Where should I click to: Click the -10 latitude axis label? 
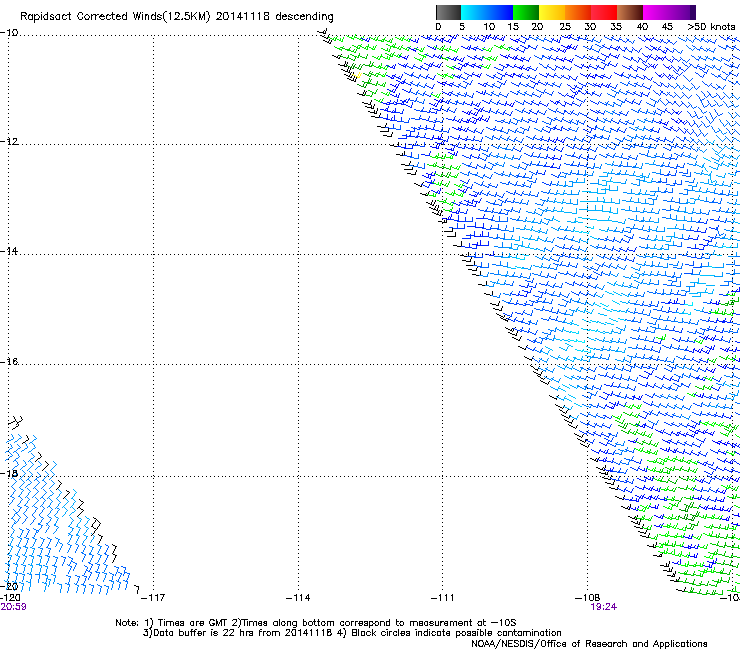[9, 33]
